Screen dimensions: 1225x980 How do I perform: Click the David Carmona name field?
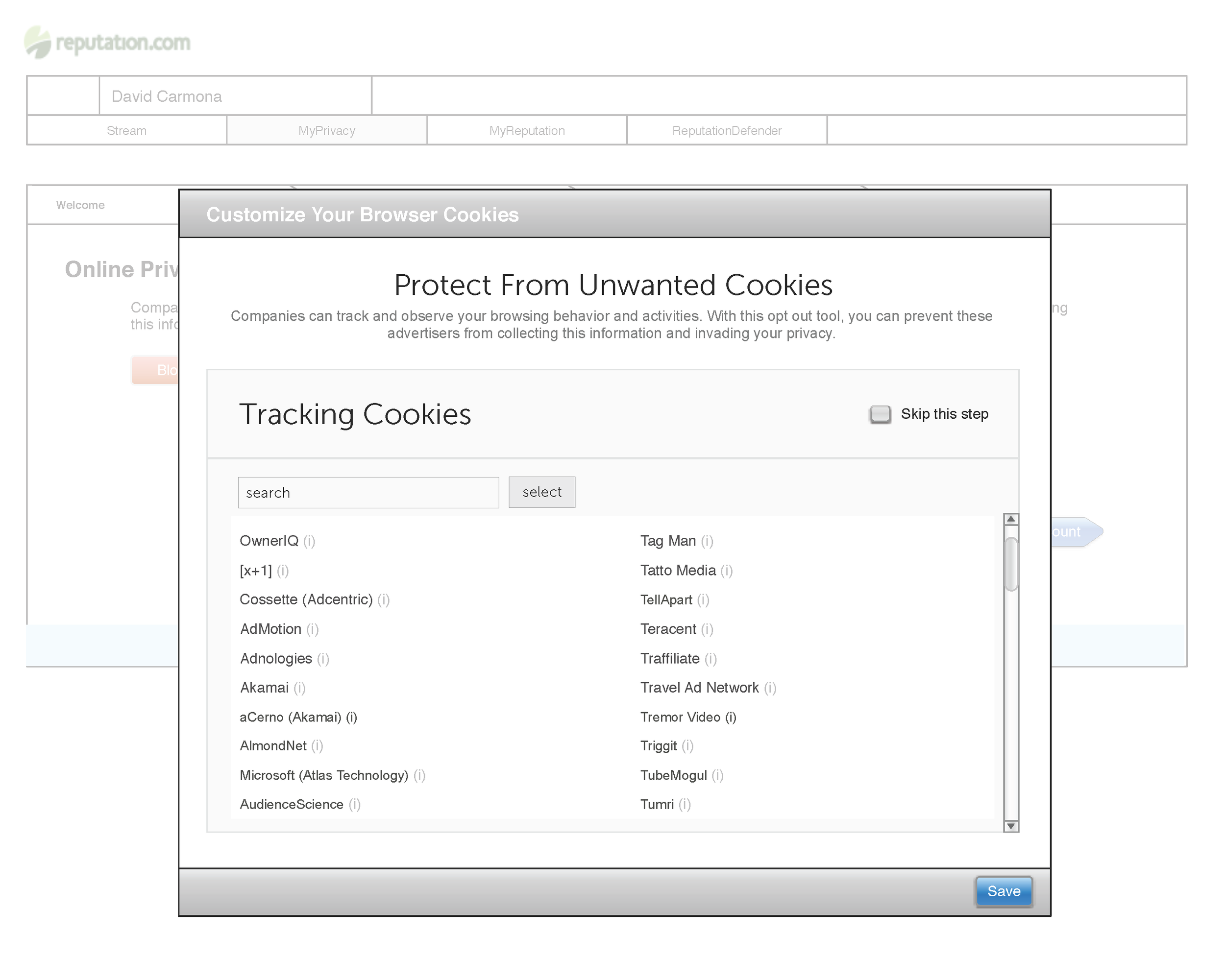[x=236, y=96]
